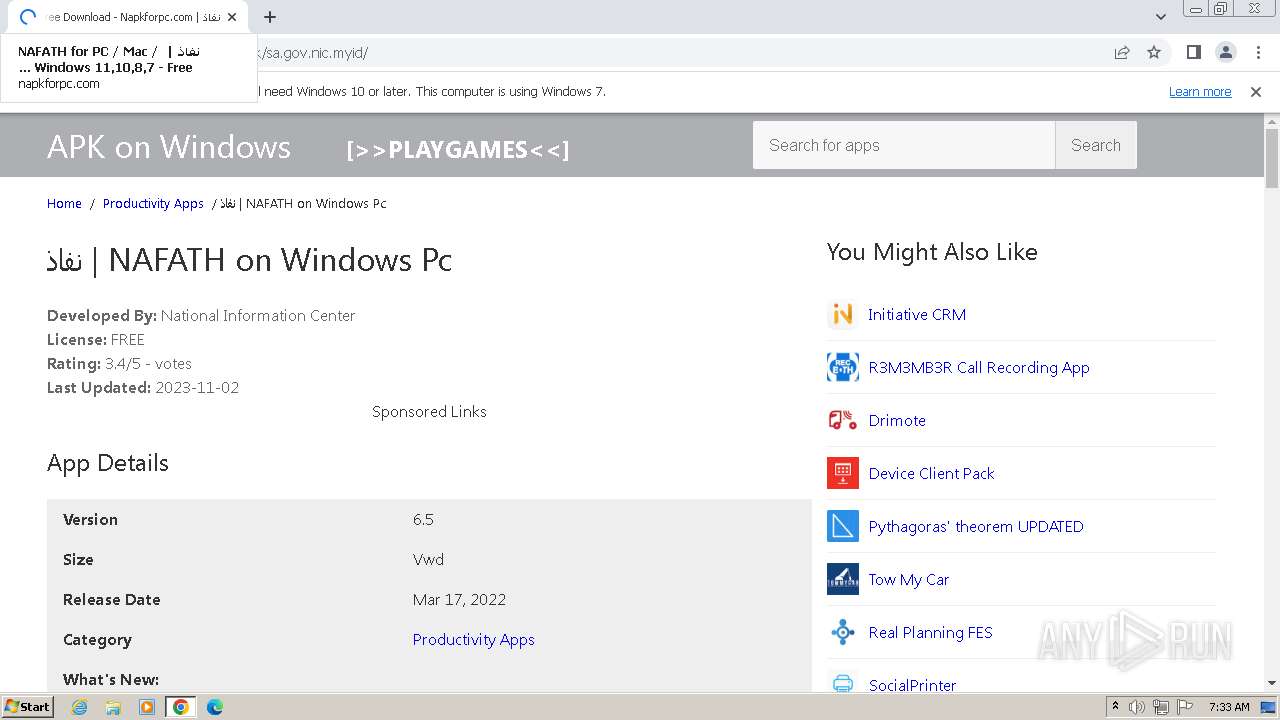Open the Drimote app icon
This screenshot has width=1280, height=720.
842,420
